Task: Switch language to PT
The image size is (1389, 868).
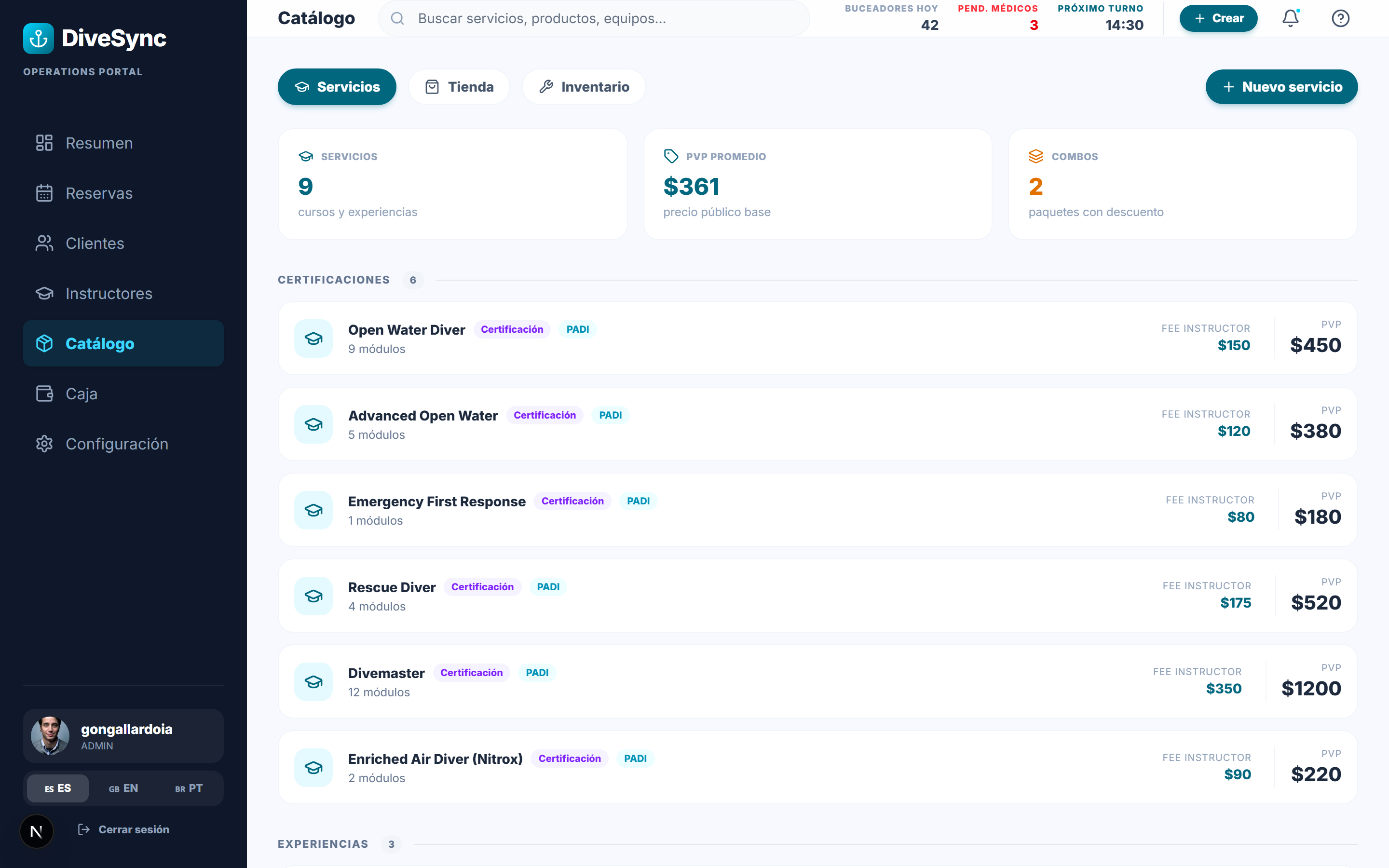Action: [189, 788]
